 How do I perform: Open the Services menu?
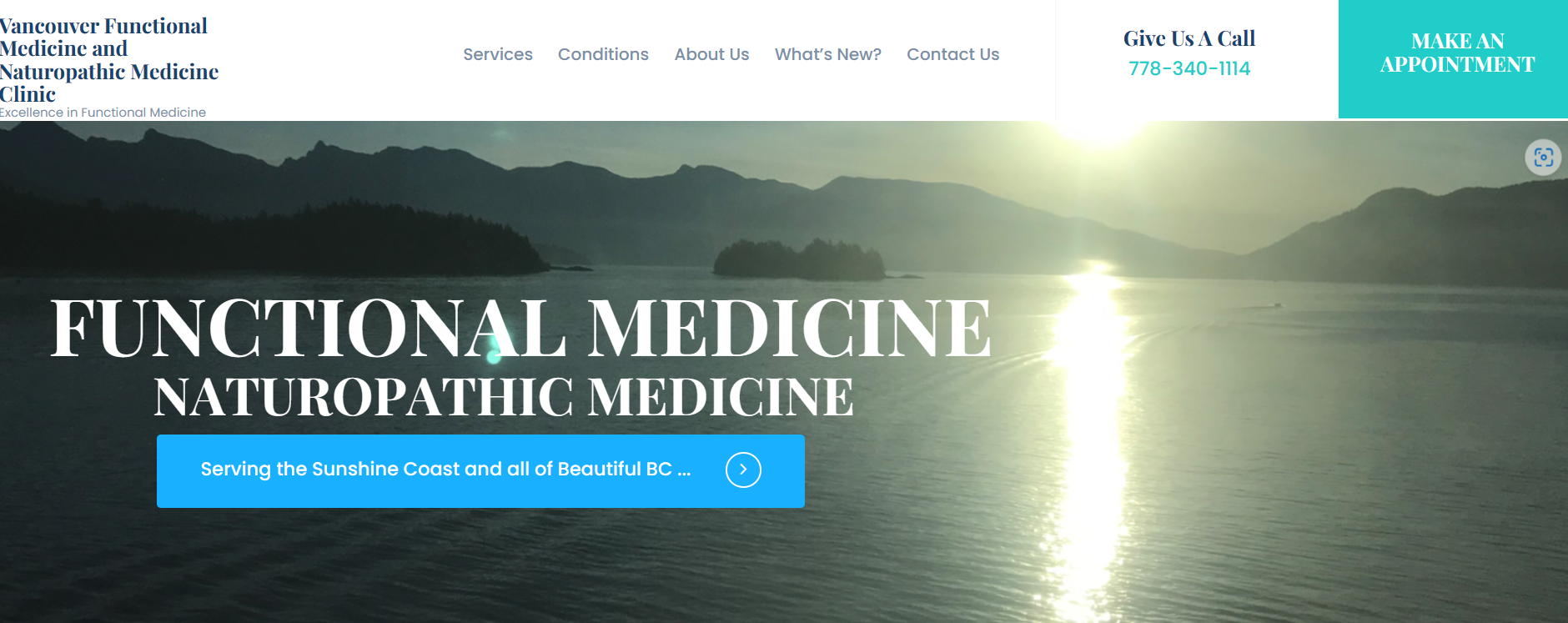point(498,54)
